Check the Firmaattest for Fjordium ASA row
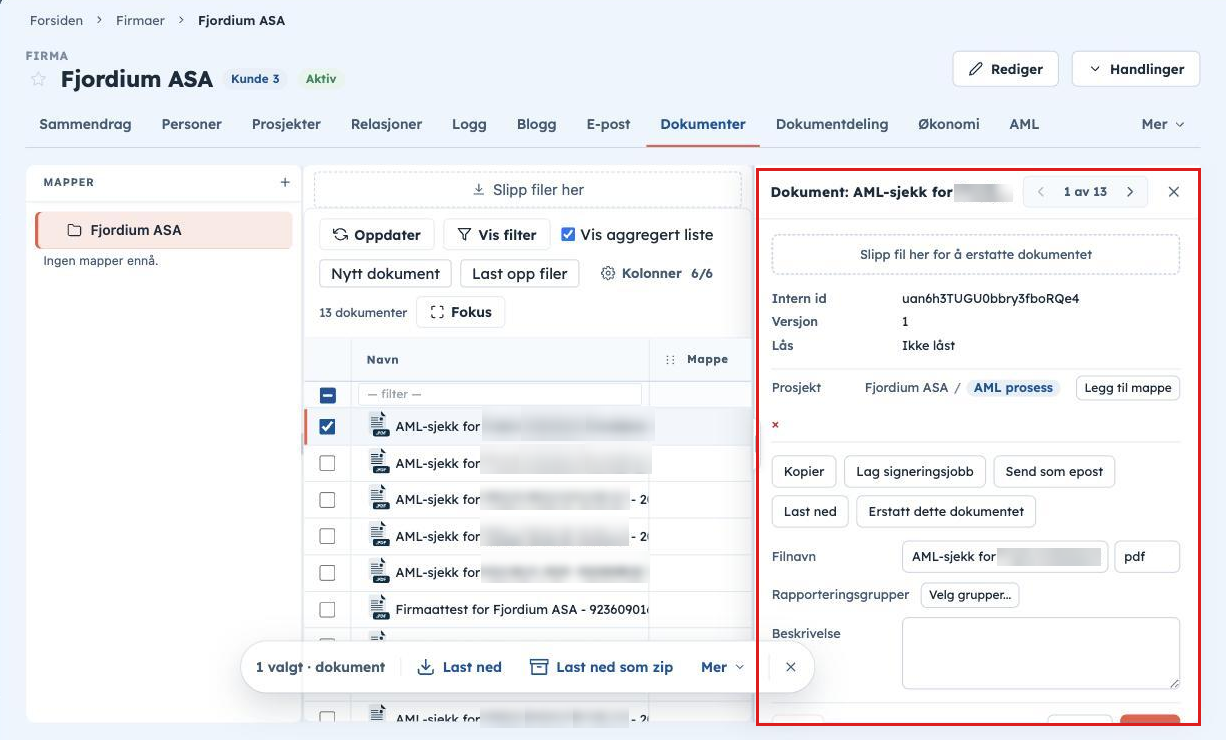Image resolution: width=1226 pixels, height=740 pixels. 327,609
